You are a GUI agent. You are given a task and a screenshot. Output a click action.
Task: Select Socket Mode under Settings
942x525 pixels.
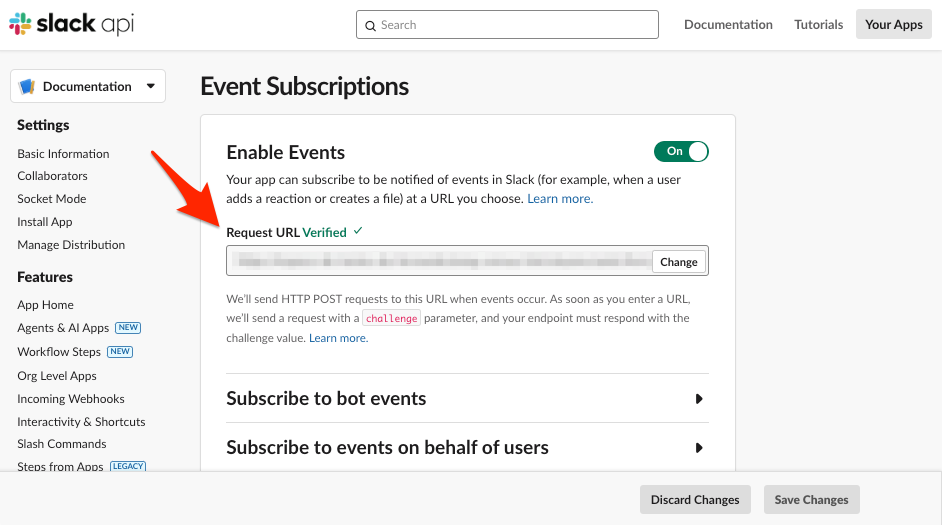click(x=52, y=199)
